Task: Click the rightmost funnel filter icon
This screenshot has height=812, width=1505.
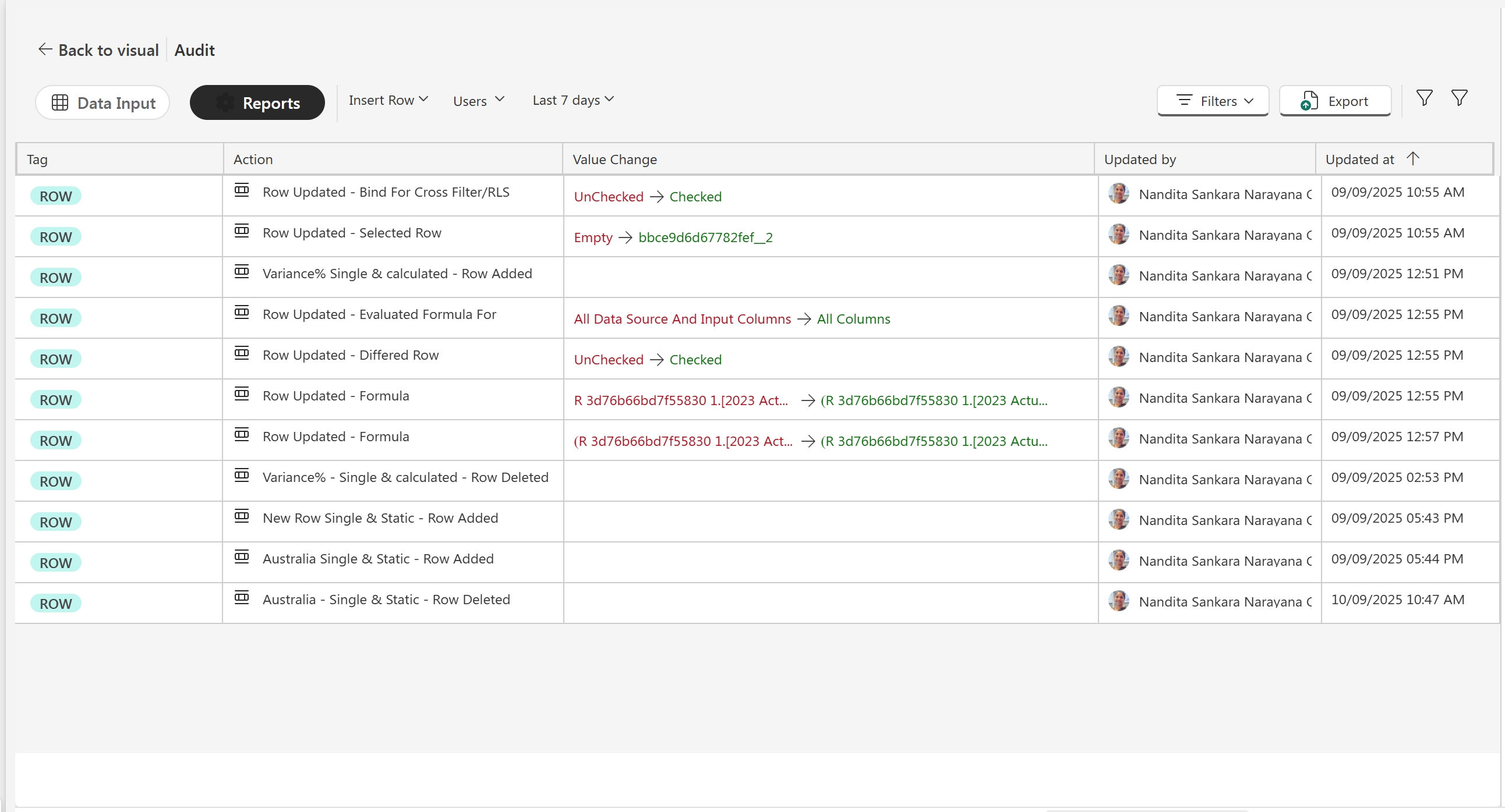Action: tap(1459, 97)
